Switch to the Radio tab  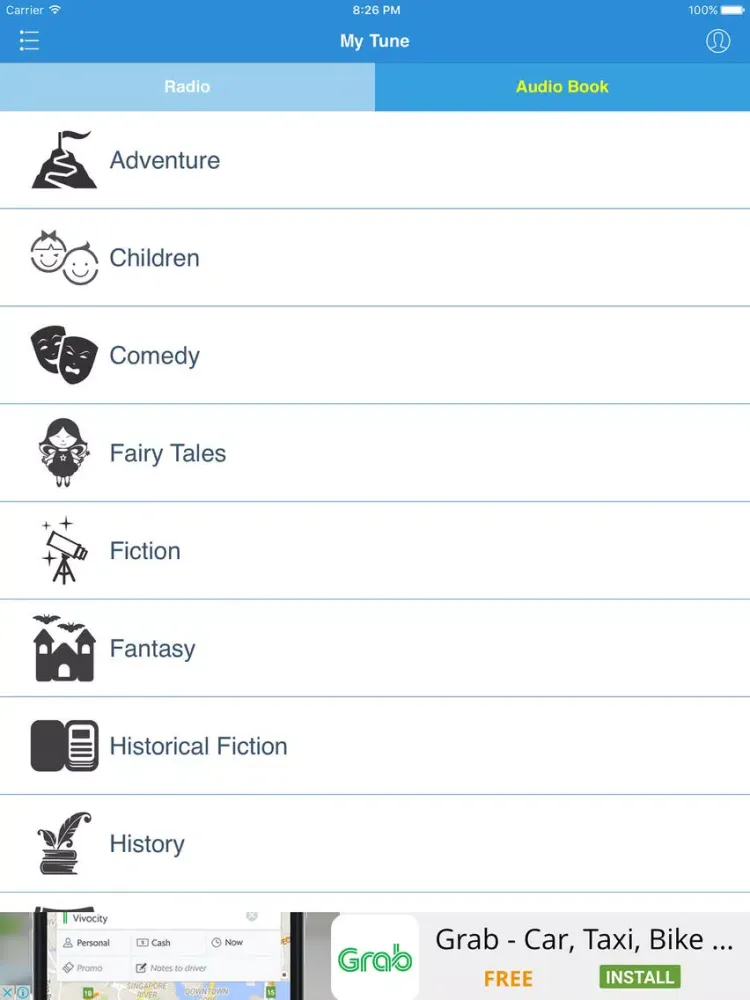coord(188,87)
